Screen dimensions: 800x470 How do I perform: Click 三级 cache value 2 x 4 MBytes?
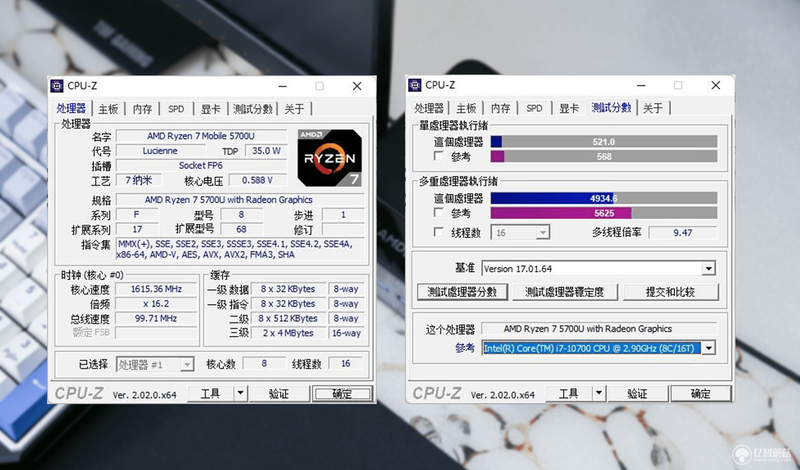288,333
